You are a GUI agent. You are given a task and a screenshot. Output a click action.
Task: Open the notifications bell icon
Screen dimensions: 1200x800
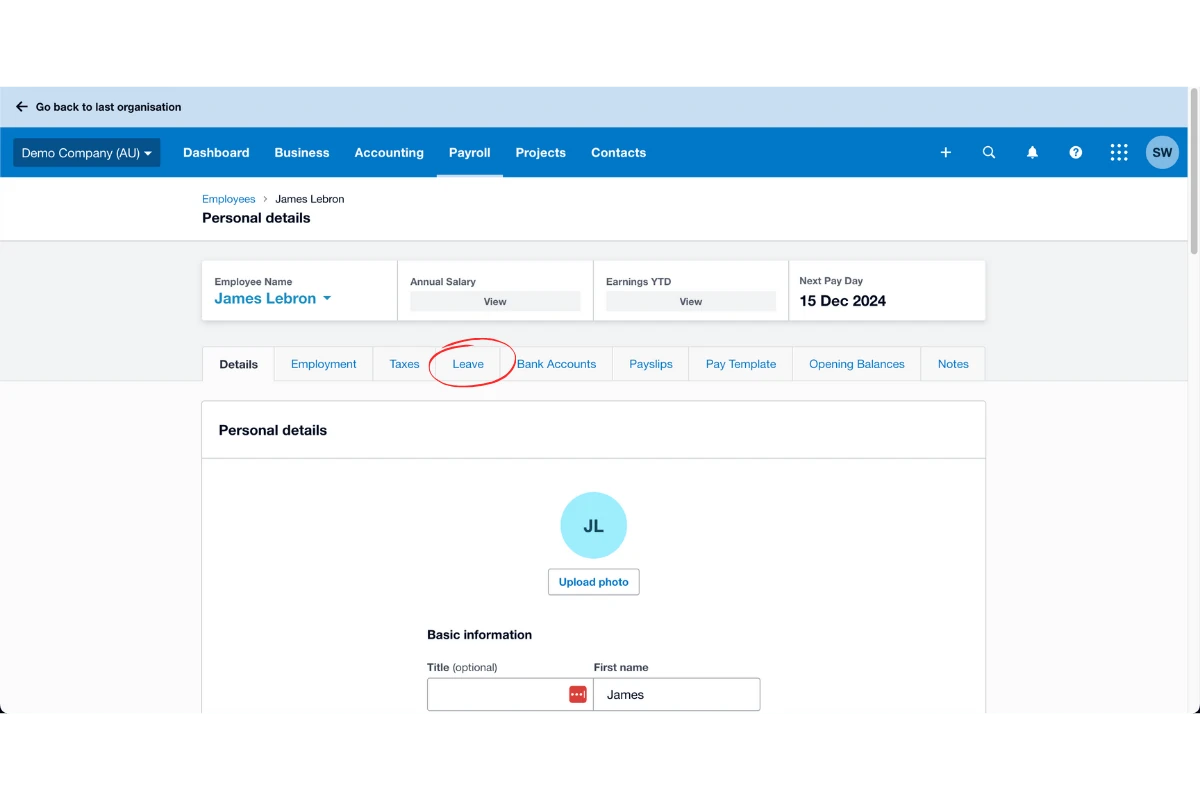1032,153
